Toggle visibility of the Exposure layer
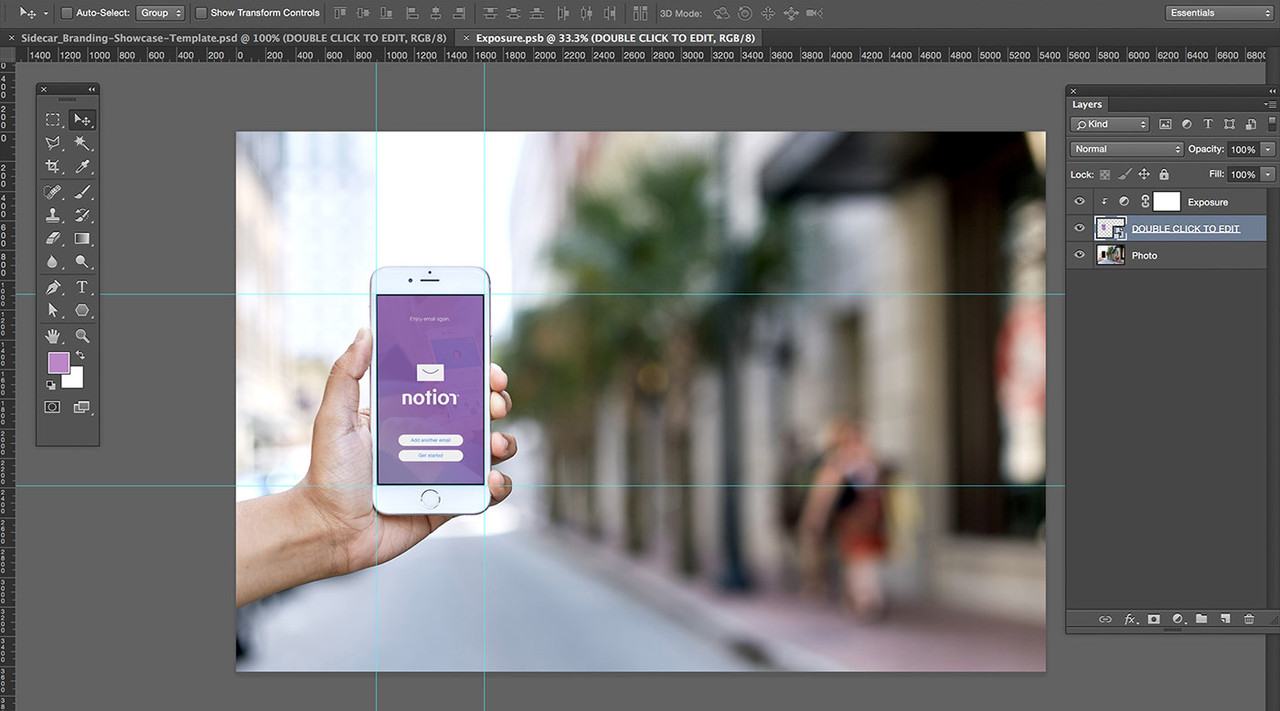 pyautogui.click(x=1079, y=201)
